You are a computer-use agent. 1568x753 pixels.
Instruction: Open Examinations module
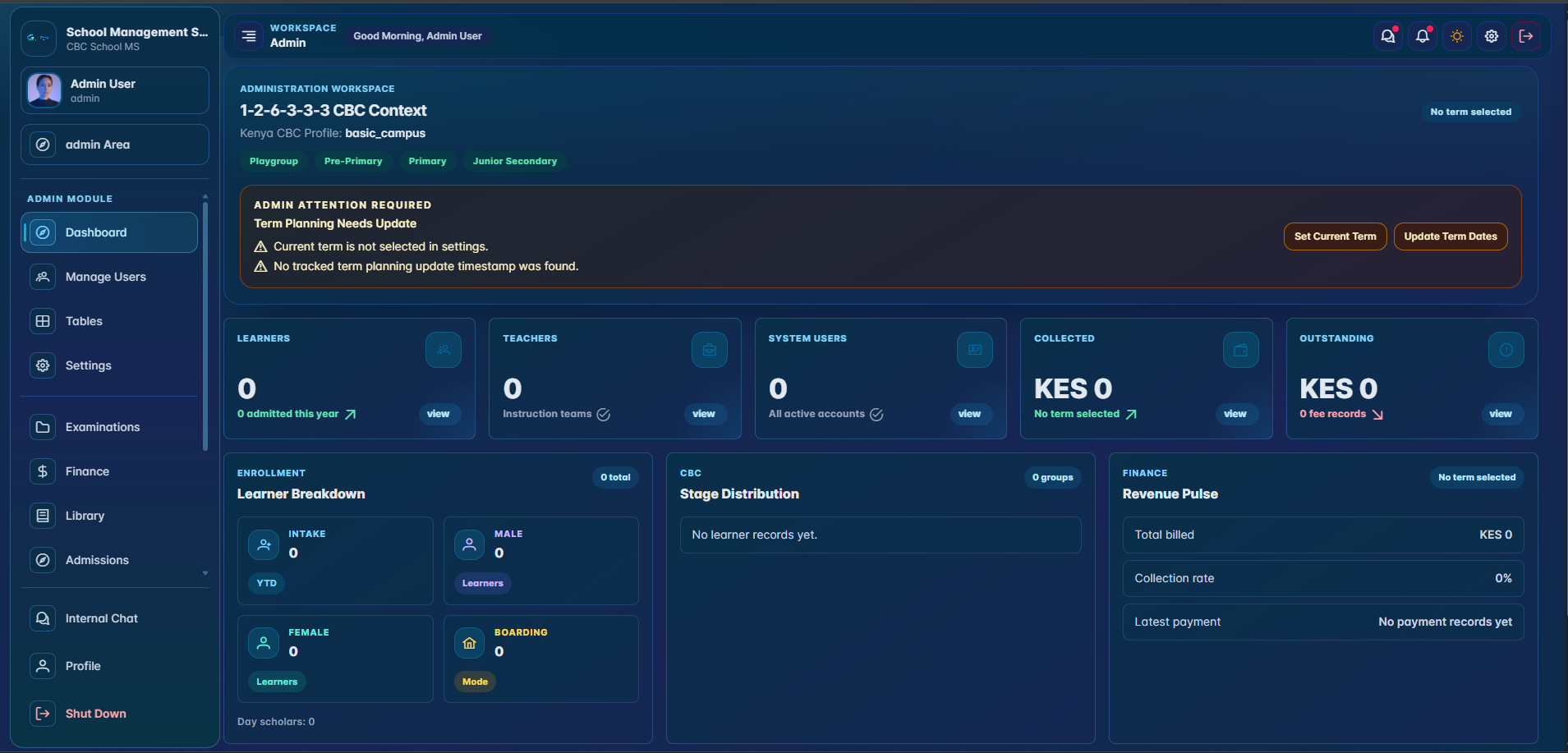(x=109, y=427)
